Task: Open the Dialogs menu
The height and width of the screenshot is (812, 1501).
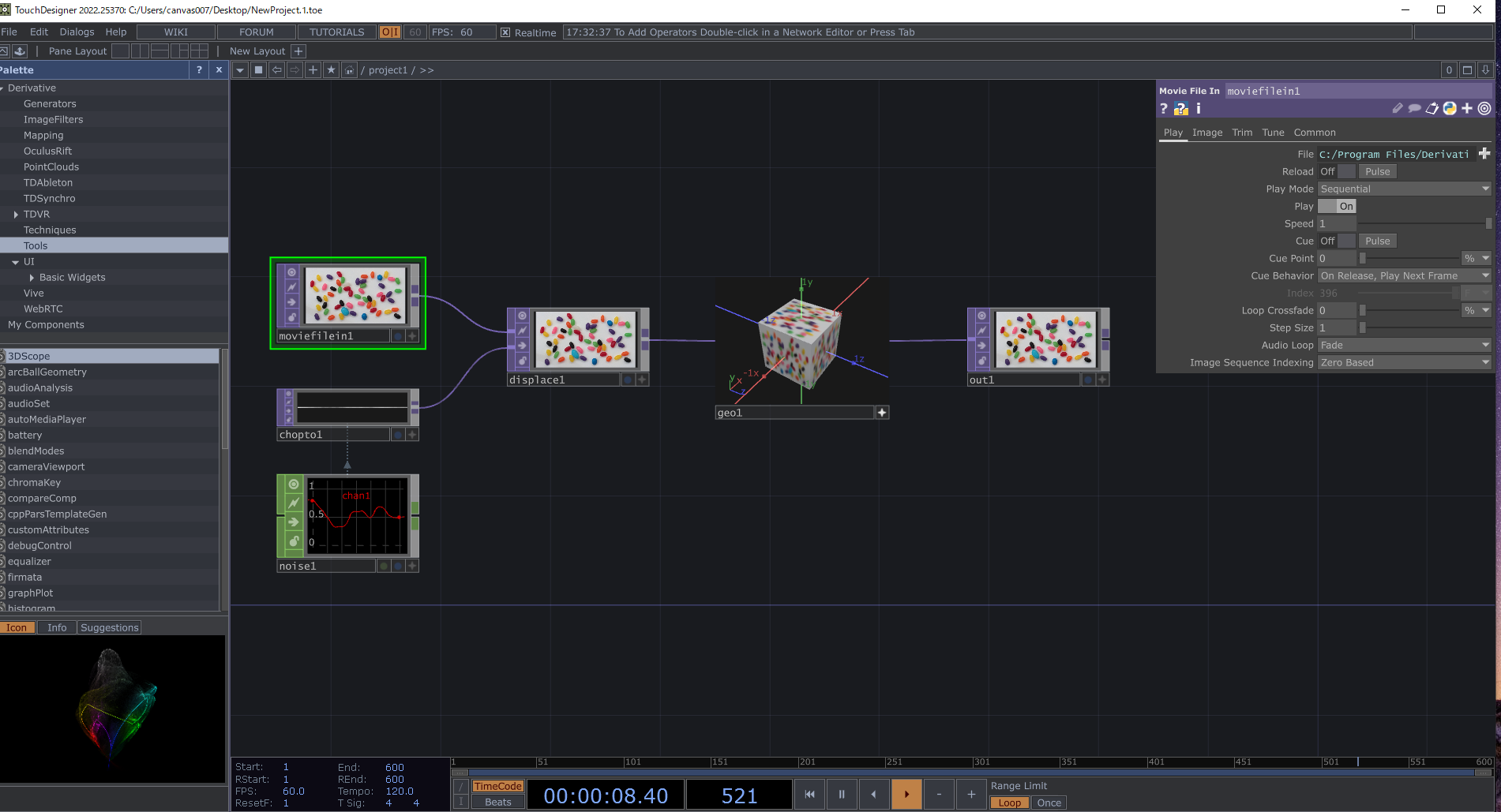Action: [x=77, y=32]
